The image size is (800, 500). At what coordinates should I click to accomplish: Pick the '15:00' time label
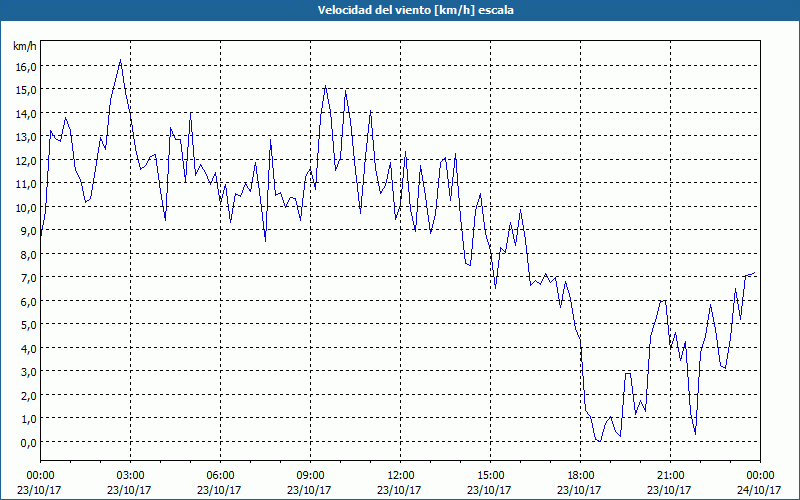pos(490,476)
